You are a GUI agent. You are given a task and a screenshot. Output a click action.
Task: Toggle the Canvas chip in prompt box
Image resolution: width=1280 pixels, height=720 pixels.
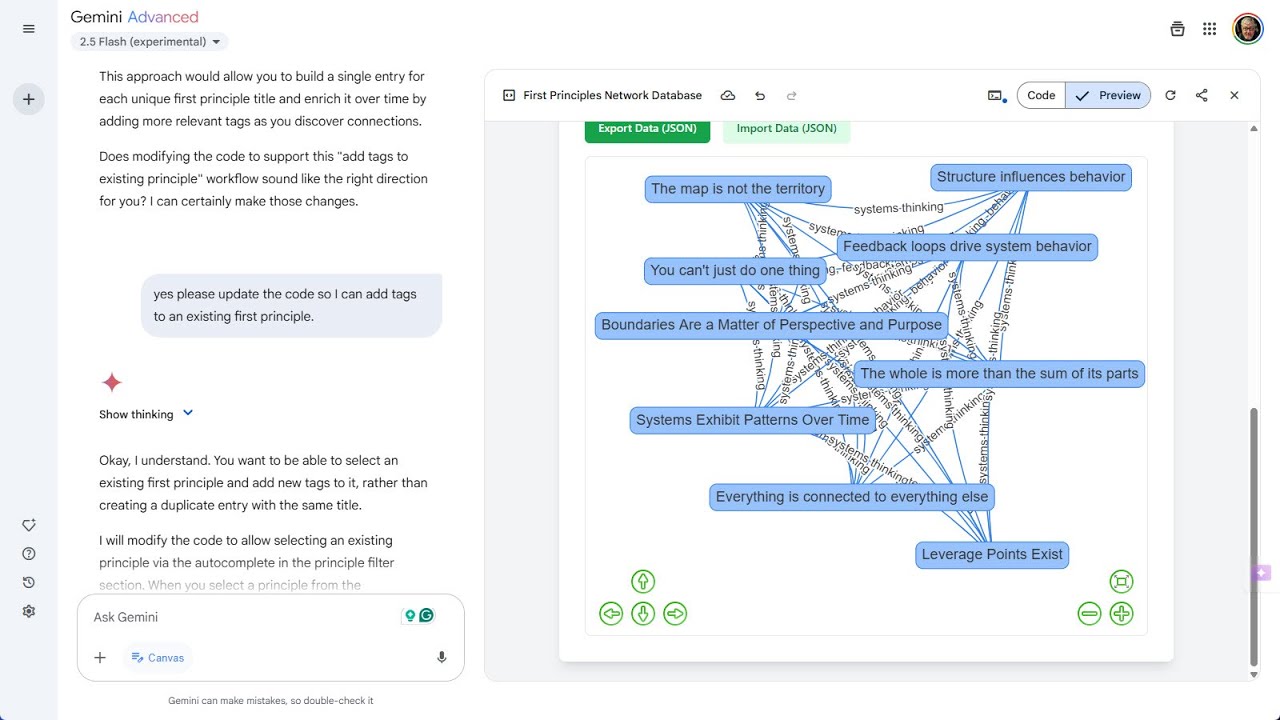[x=158, y=657]
